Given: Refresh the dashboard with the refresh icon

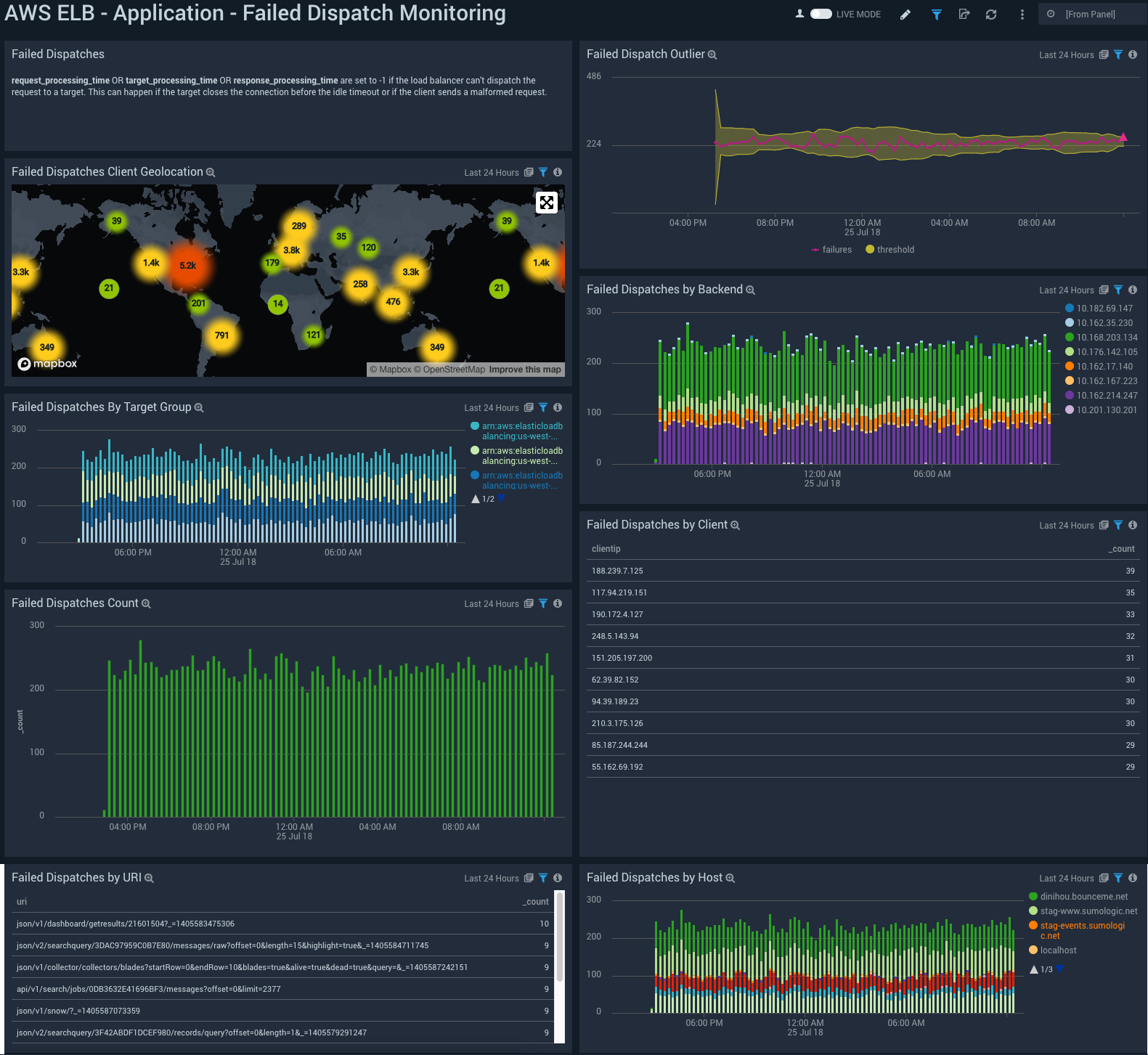Looking at the screenshot, I should point(991,15).
